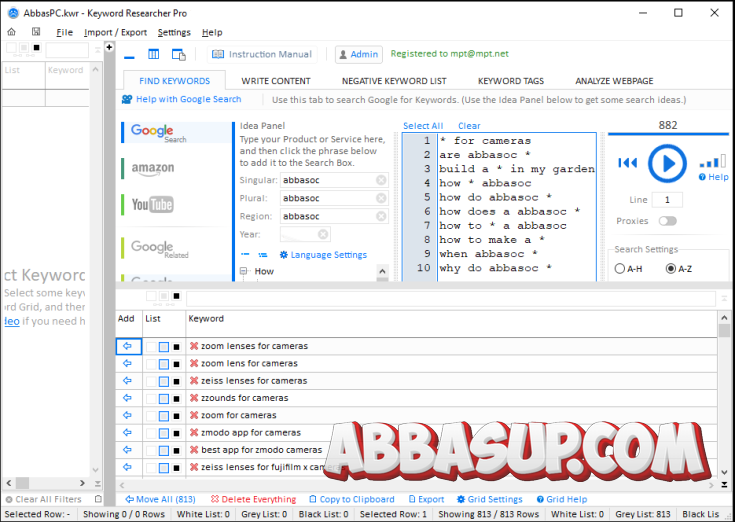The height and width of the screenshot is (522, 735).
Task: Open the Instruction Manual
Action: 262,54
